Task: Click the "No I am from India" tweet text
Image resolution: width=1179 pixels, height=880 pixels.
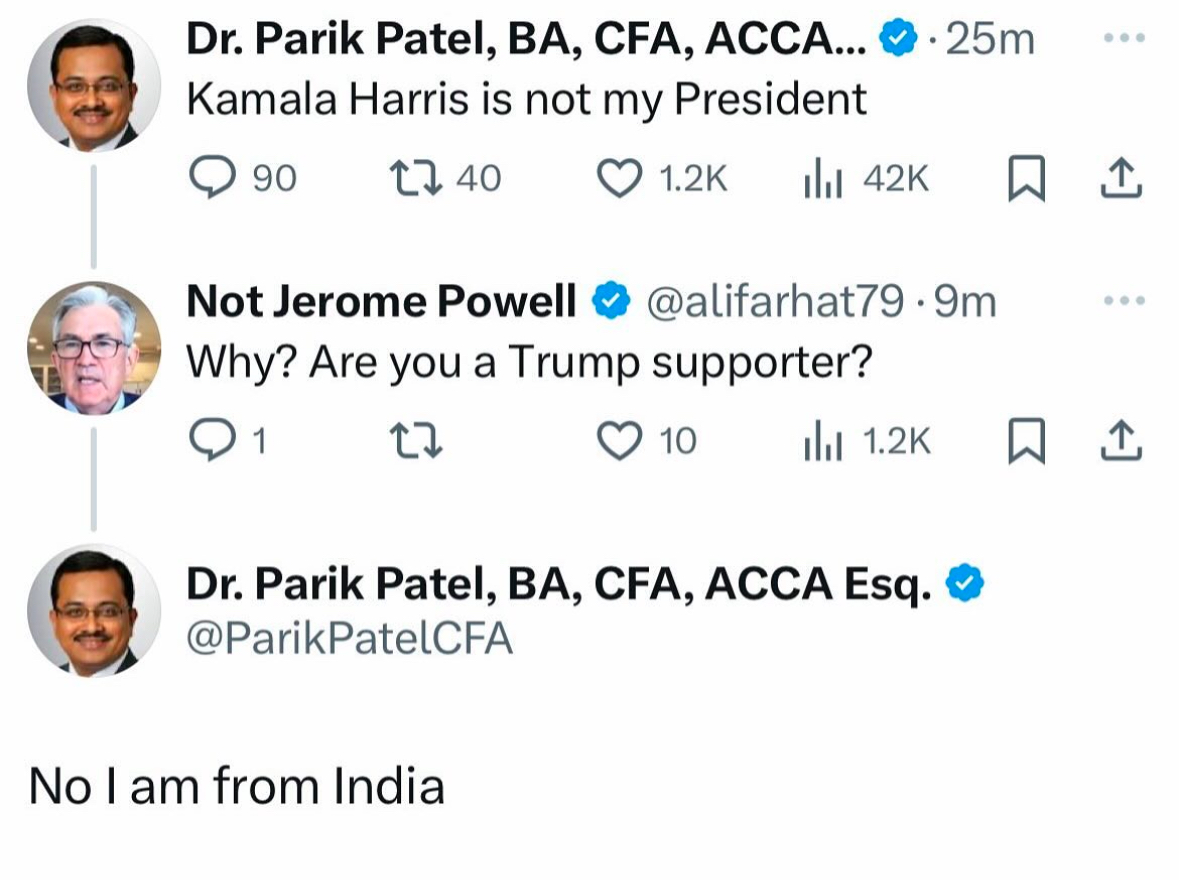Action: click(236, 786)
